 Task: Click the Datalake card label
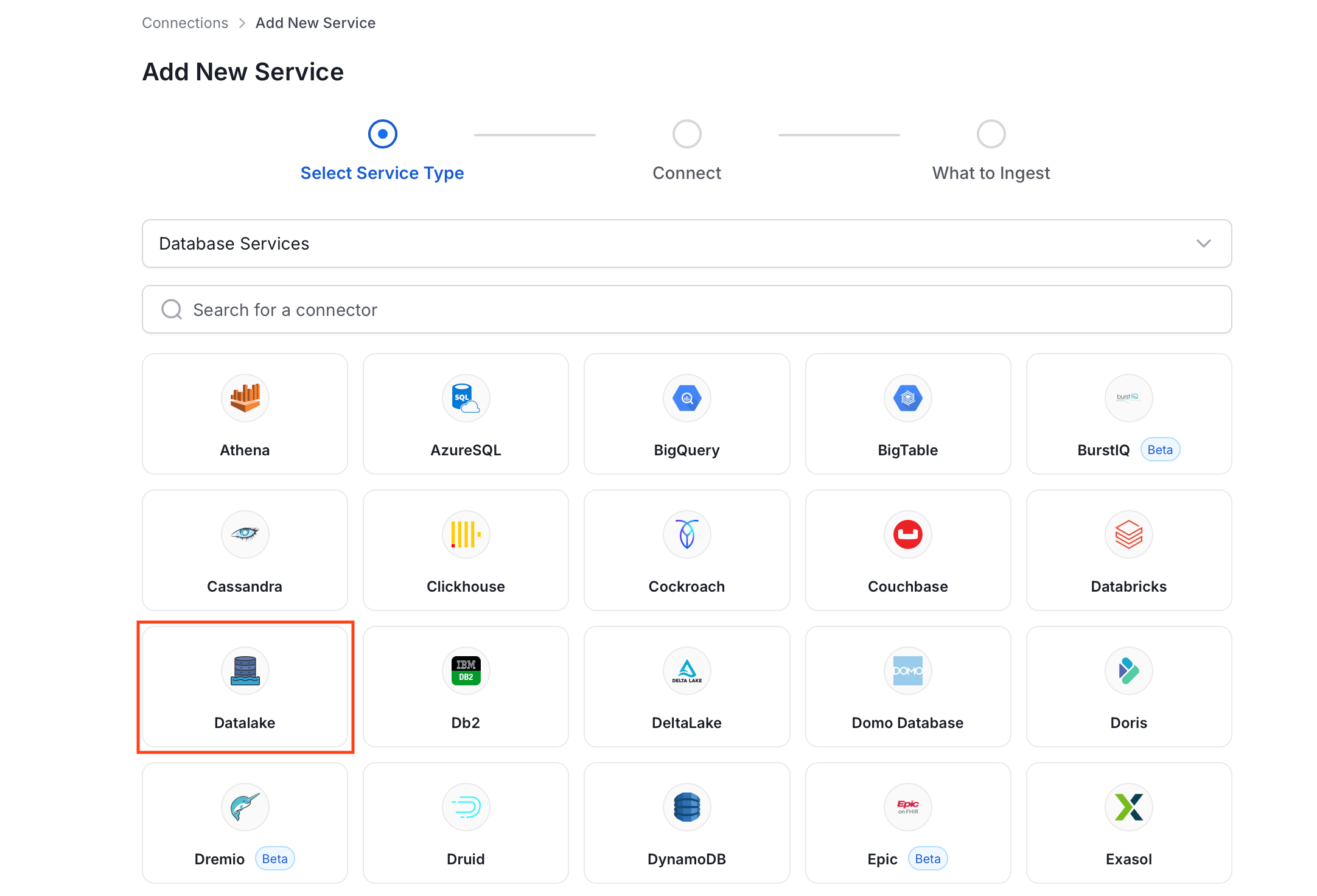click(x=245, y=723)
